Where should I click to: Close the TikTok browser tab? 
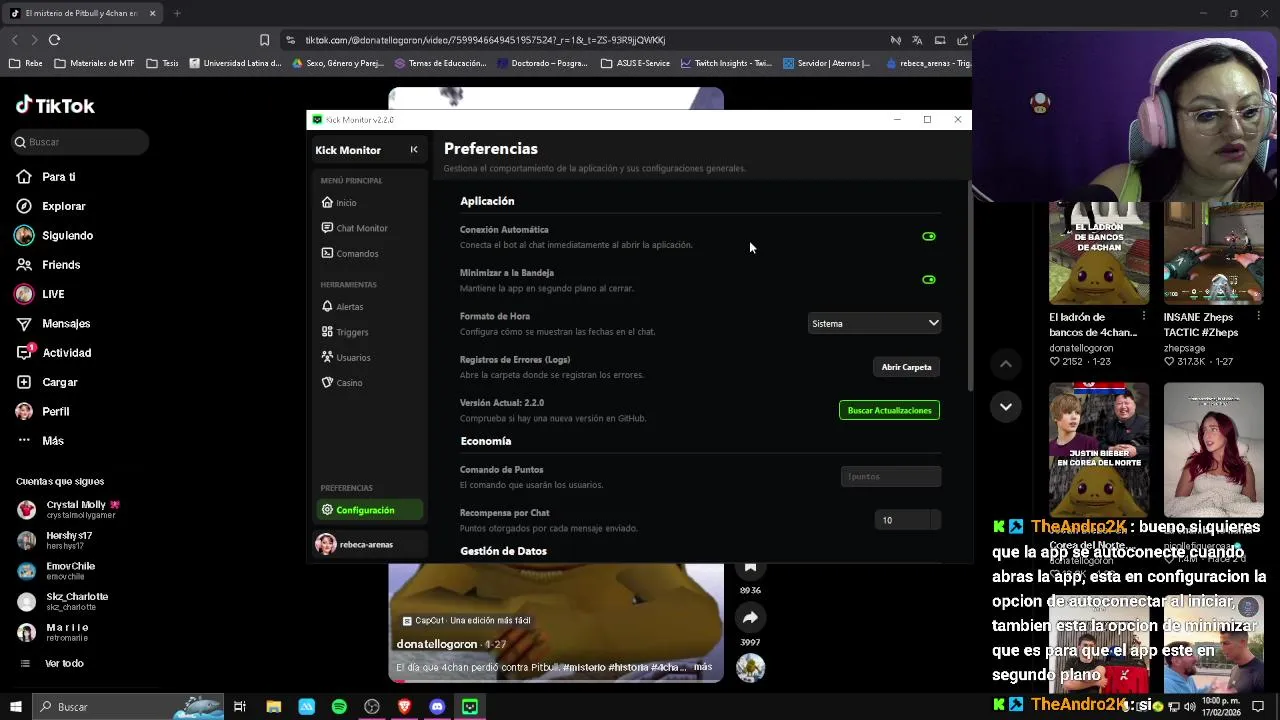pos(152,13)
